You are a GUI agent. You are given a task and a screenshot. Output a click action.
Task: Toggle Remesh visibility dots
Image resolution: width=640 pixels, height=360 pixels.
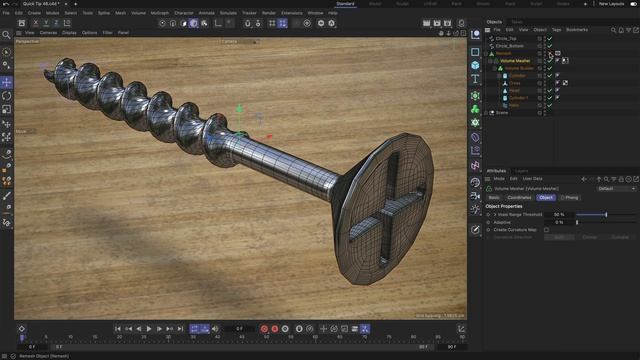click(544, 53)
